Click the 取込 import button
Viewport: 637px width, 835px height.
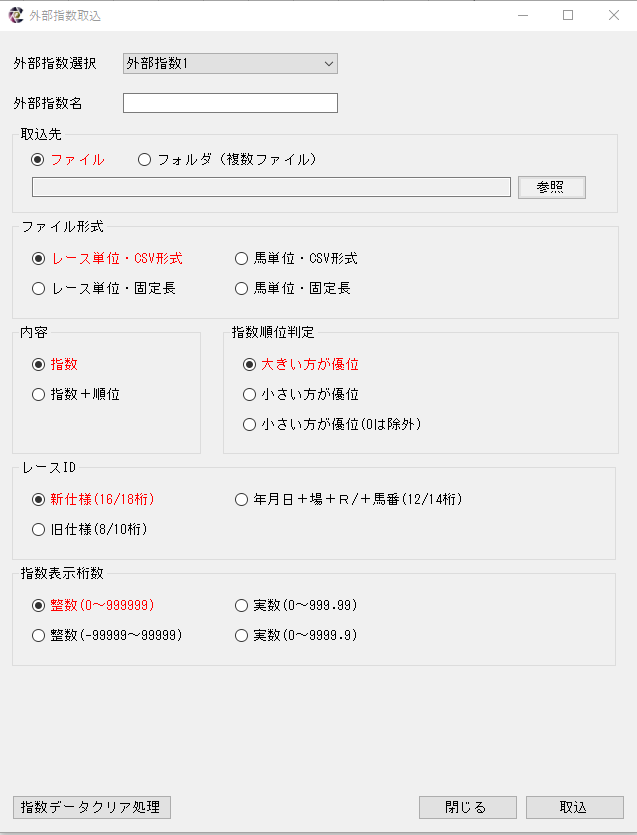coord(574,807)
